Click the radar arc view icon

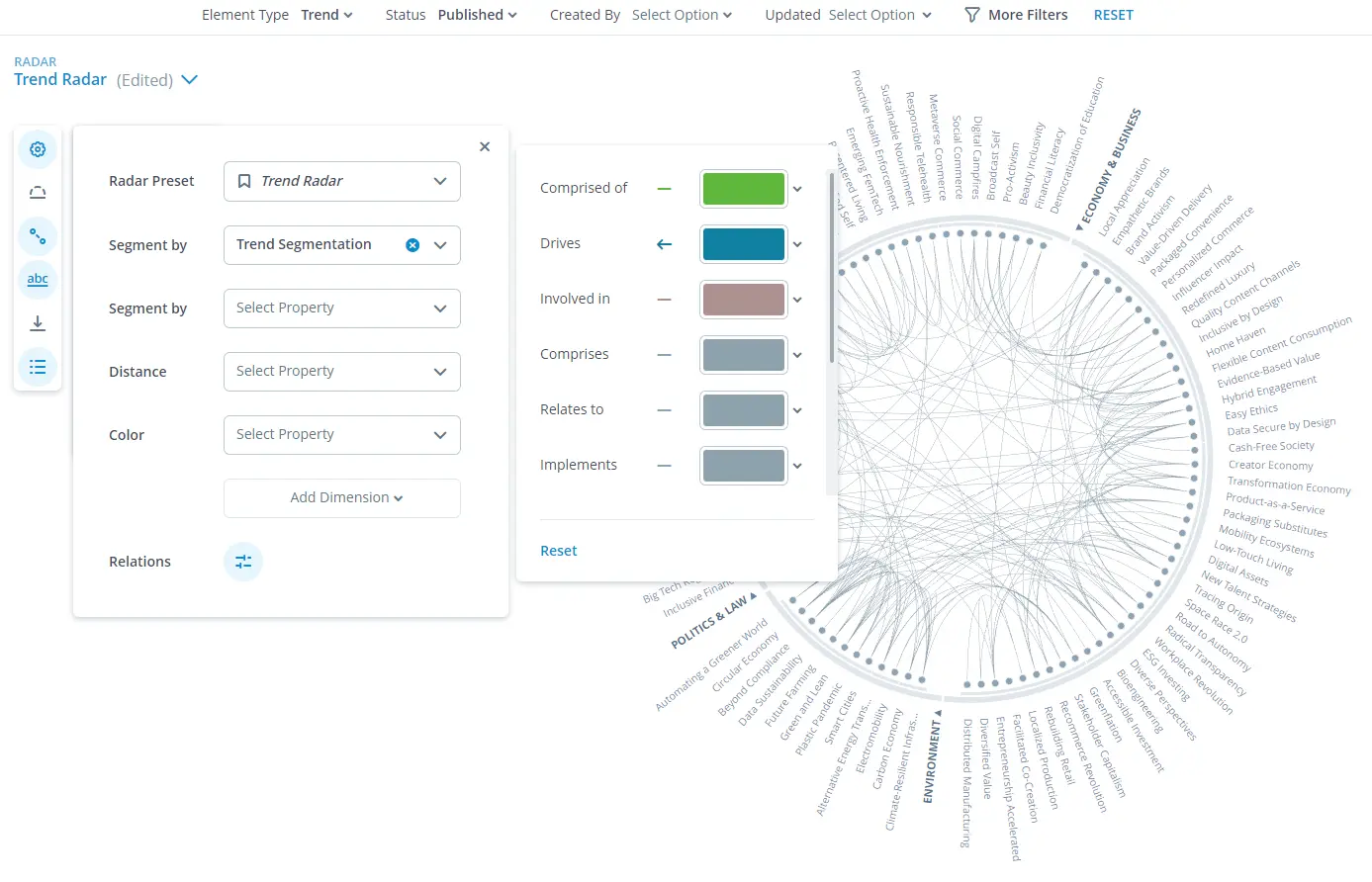[x=38, y=193]
